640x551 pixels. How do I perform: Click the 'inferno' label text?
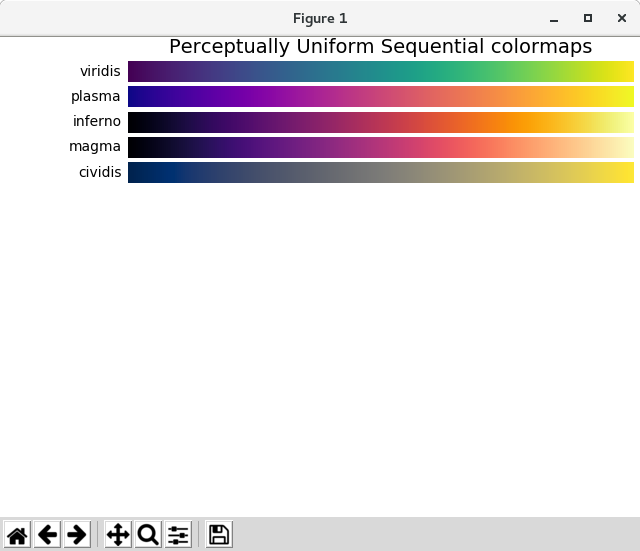[x=97, y=121]
